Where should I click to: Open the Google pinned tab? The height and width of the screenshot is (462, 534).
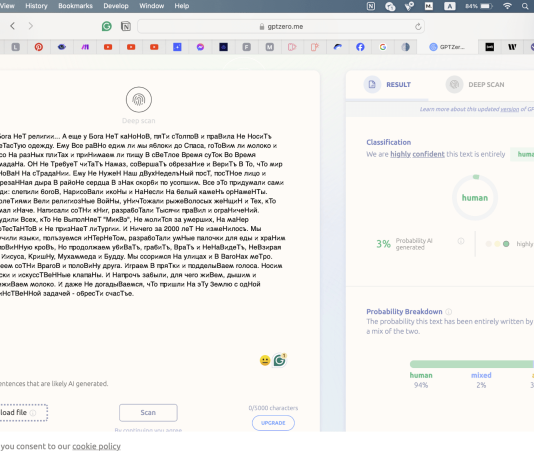coord(383,47)
